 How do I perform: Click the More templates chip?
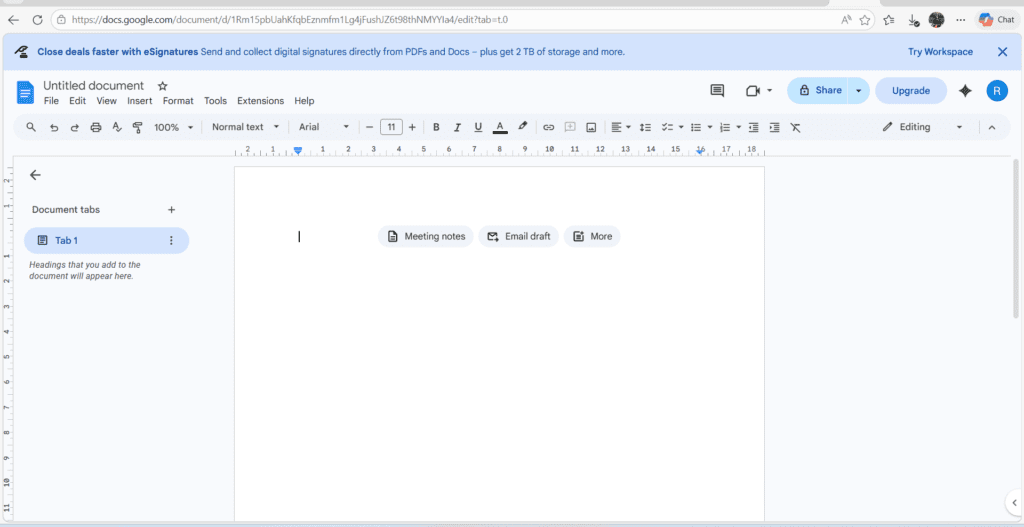point(592,236)
